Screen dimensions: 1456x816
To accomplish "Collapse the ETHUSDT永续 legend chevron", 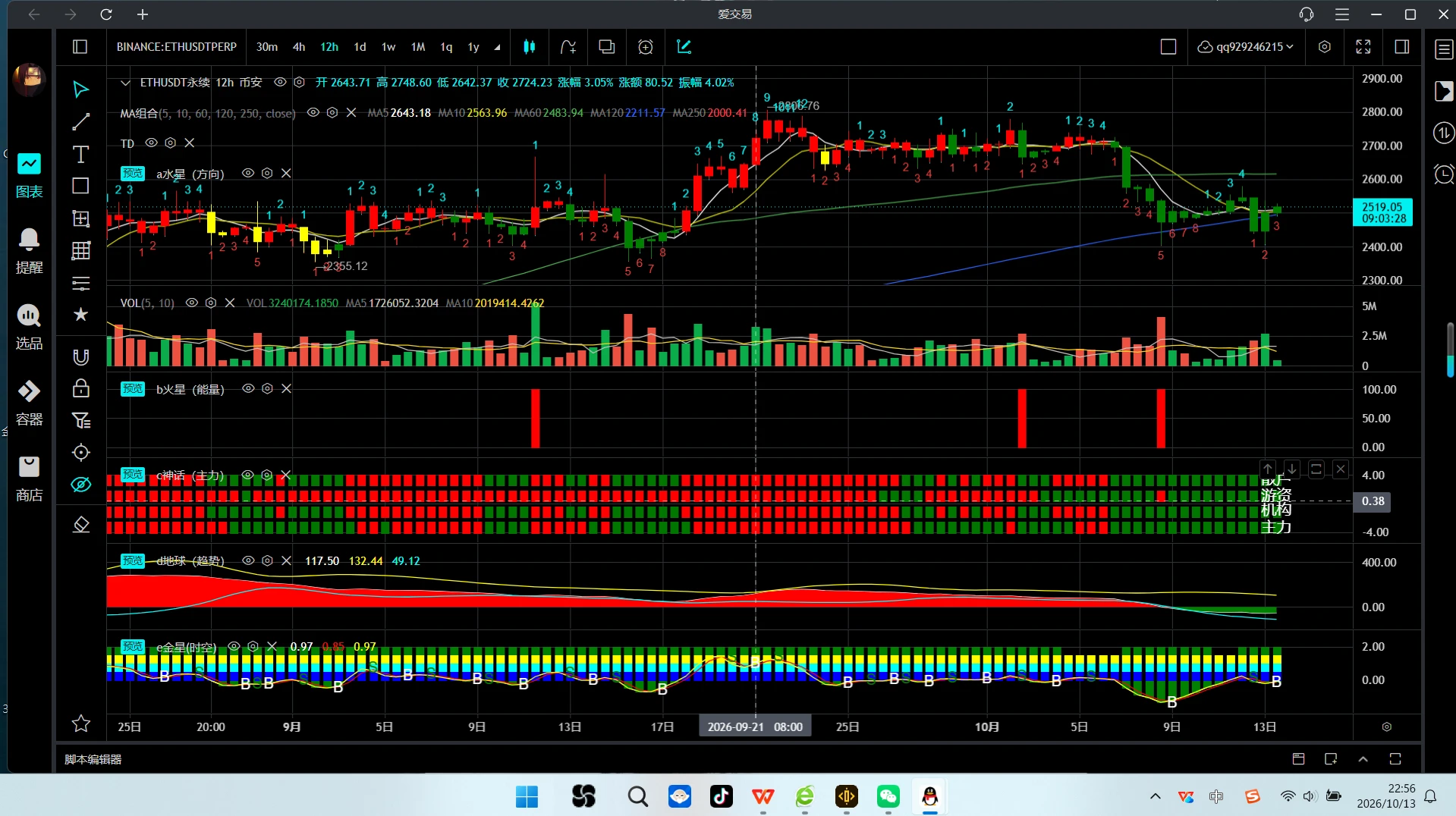I will point(125,83).
